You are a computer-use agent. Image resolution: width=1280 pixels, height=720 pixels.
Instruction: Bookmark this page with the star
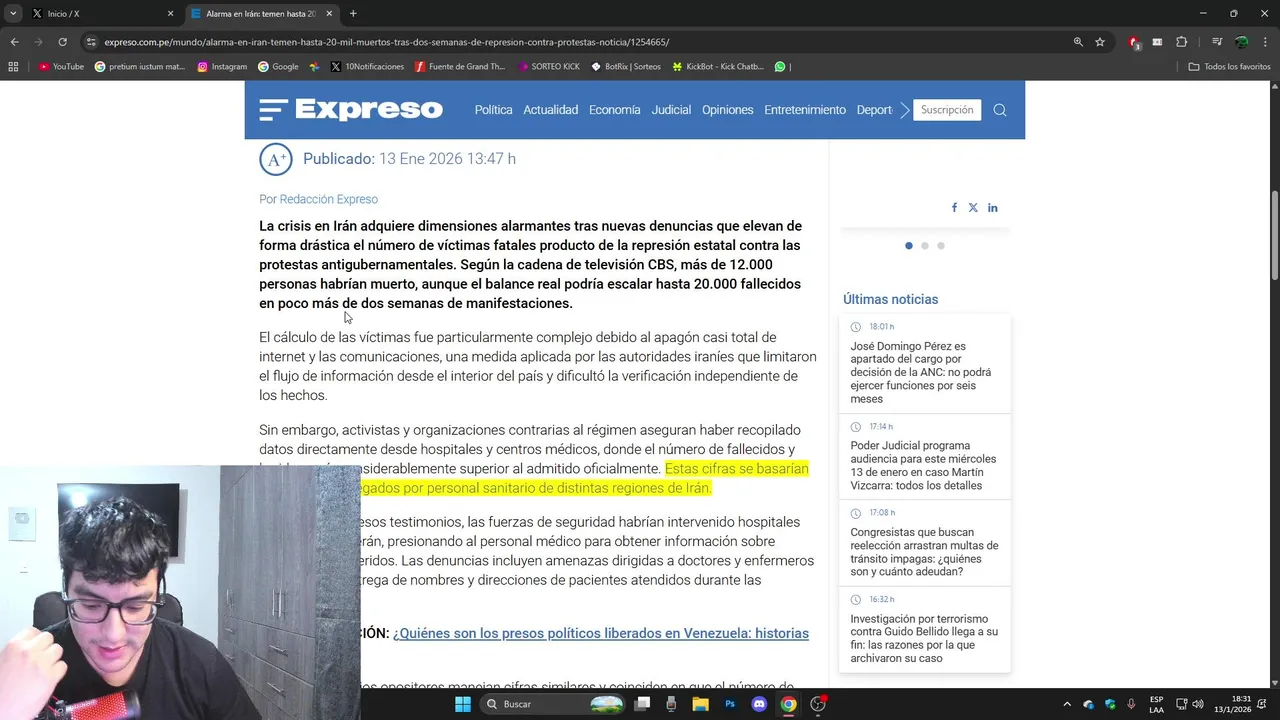[1100, 42]
